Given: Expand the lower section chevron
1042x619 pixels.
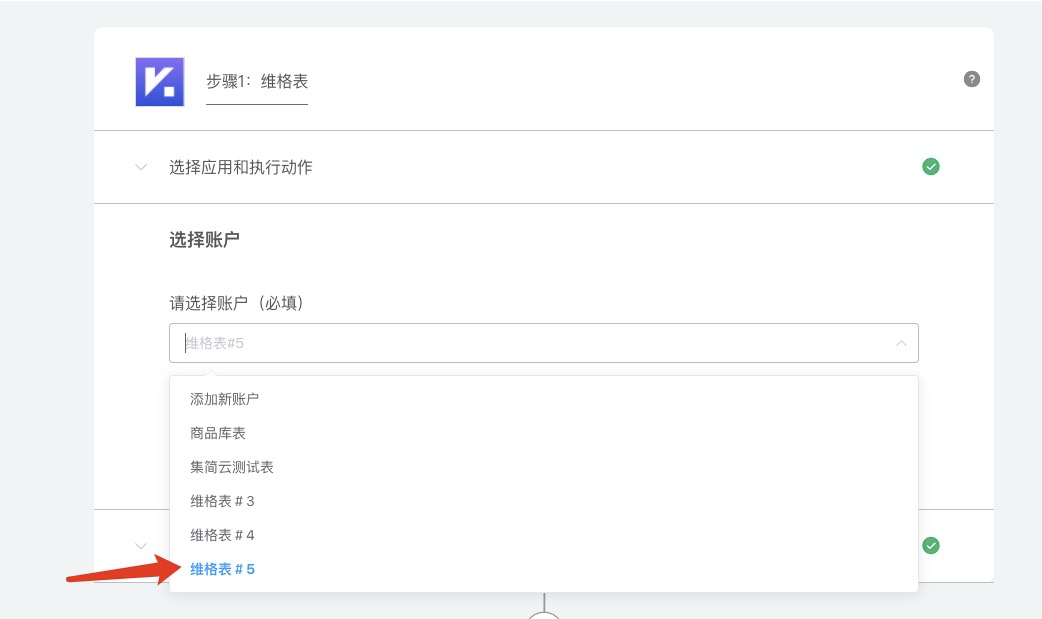Looking at the screenshot, I should coord(141,545).
